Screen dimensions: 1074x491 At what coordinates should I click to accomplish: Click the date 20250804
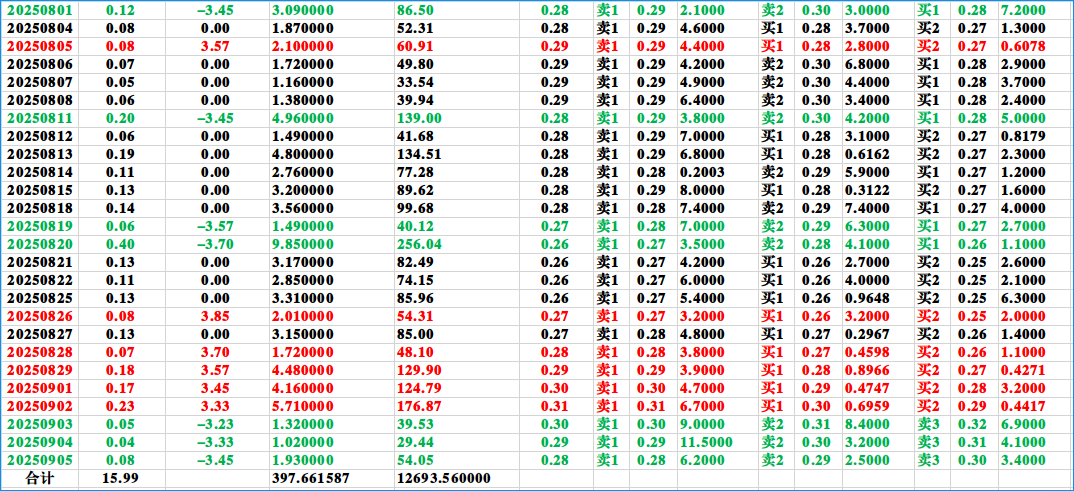tap(39, 28)
